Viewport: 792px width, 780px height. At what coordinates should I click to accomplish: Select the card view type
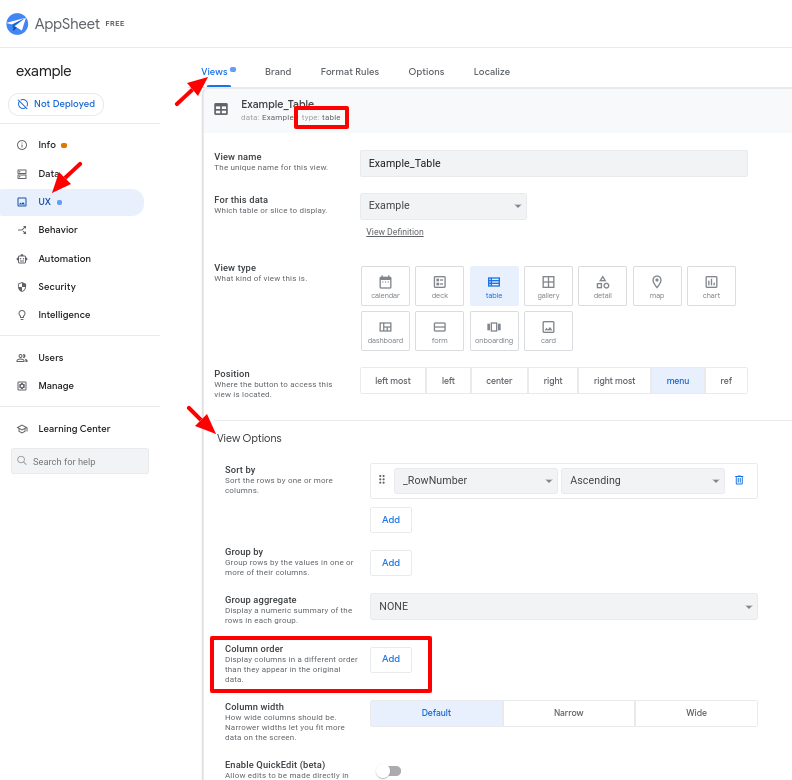pyautogui.click(x=548, y=331)
